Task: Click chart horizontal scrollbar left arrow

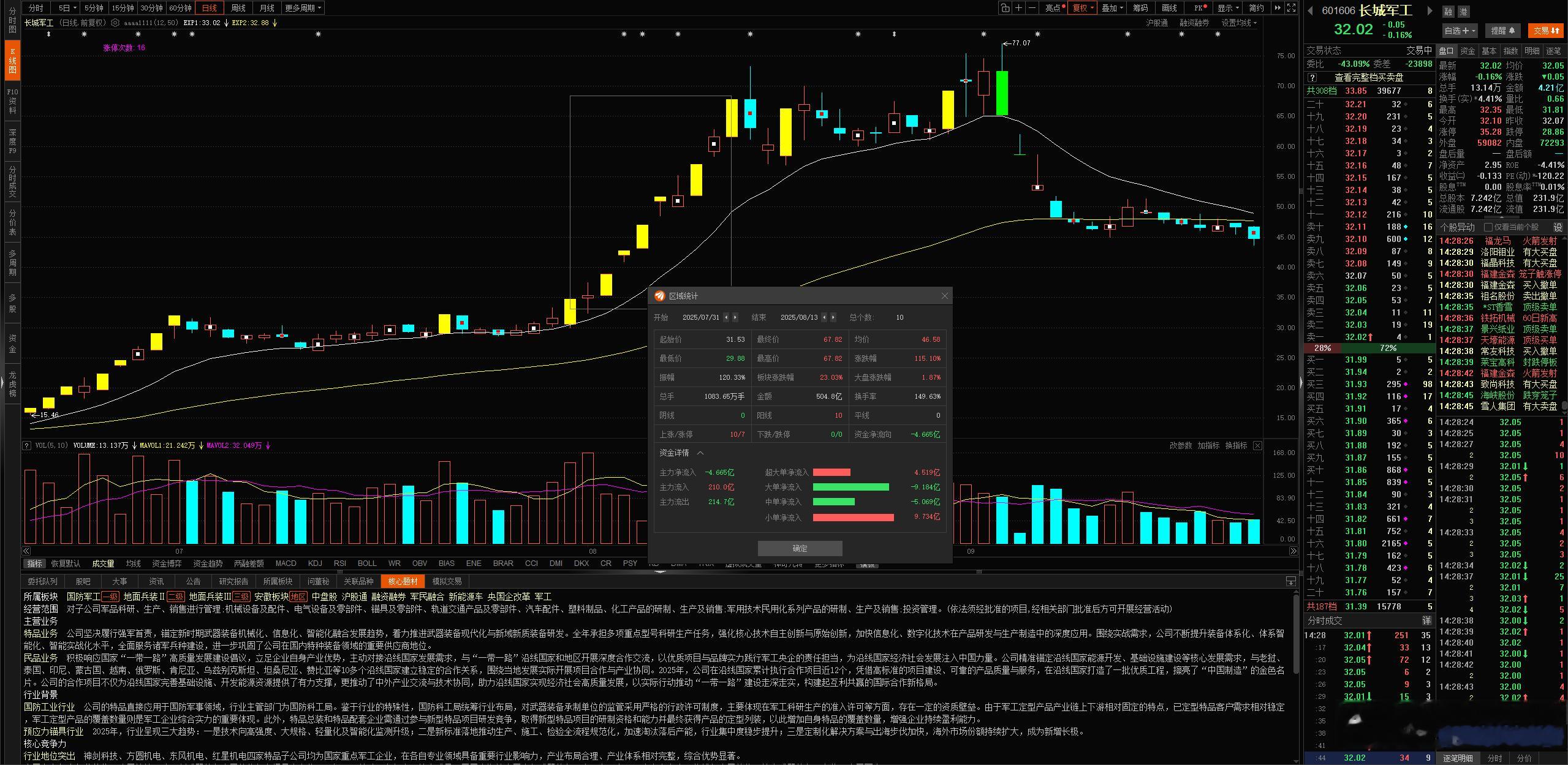Action: (x=26, y=551)
